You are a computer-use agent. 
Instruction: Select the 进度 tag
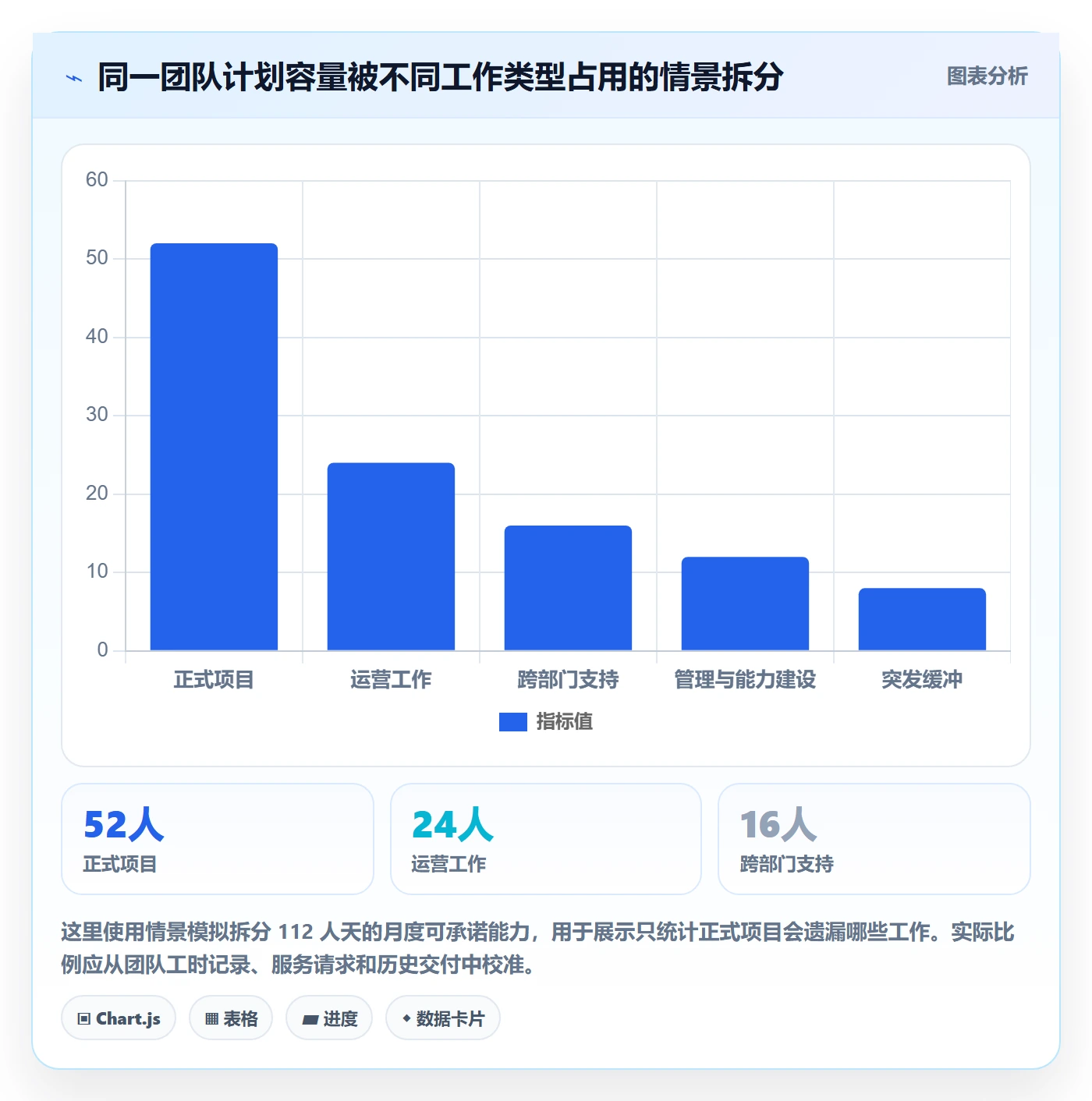point(329,1018)
